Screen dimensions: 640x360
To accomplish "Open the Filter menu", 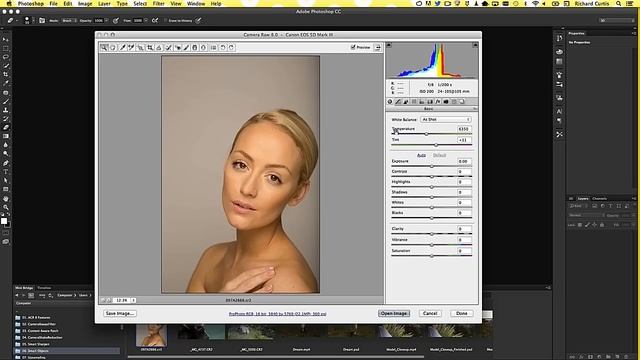I will point(158,4).
